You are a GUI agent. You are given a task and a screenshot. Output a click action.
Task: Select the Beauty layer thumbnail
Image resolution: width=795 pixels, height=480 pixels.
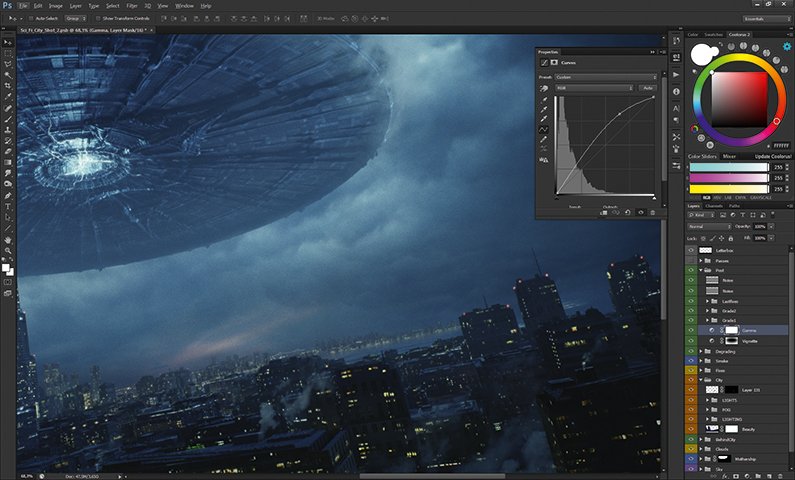coord(712,429)
